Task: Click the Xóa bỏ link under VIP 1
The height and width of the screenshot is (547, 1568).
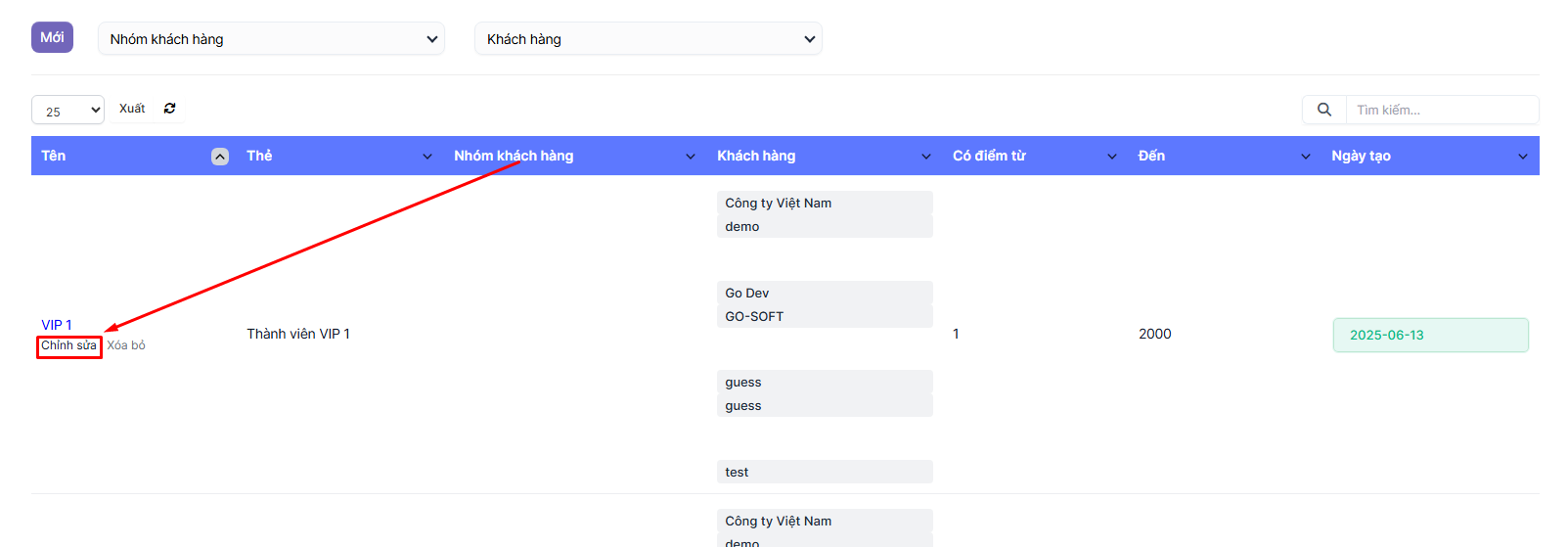Action: tap(126, 345)
